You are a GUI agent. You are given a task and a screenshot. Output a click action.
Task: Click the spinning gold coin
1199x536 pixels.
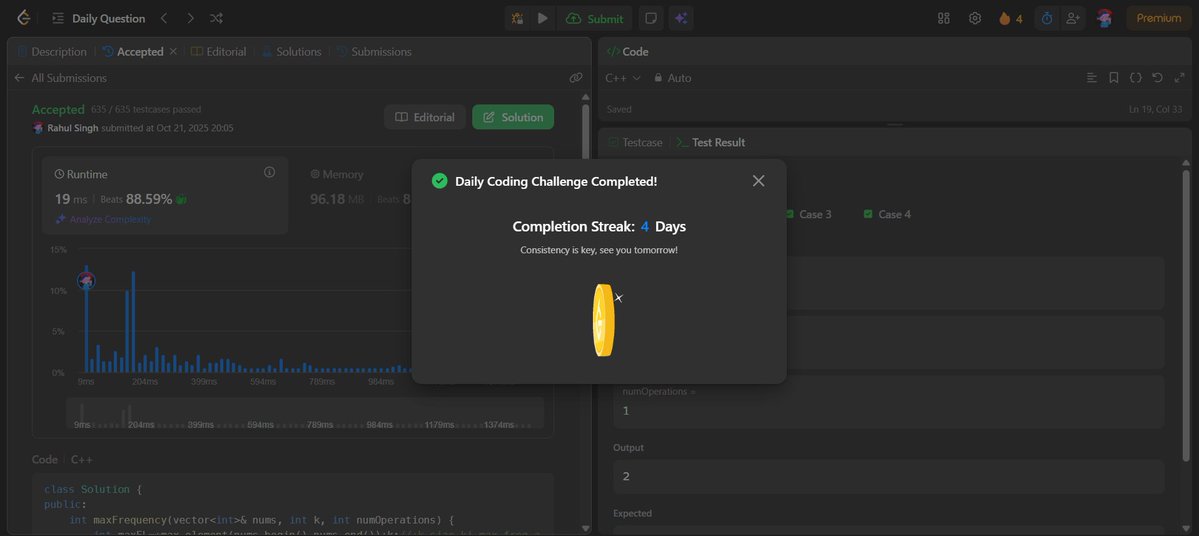tap(603, 320)
